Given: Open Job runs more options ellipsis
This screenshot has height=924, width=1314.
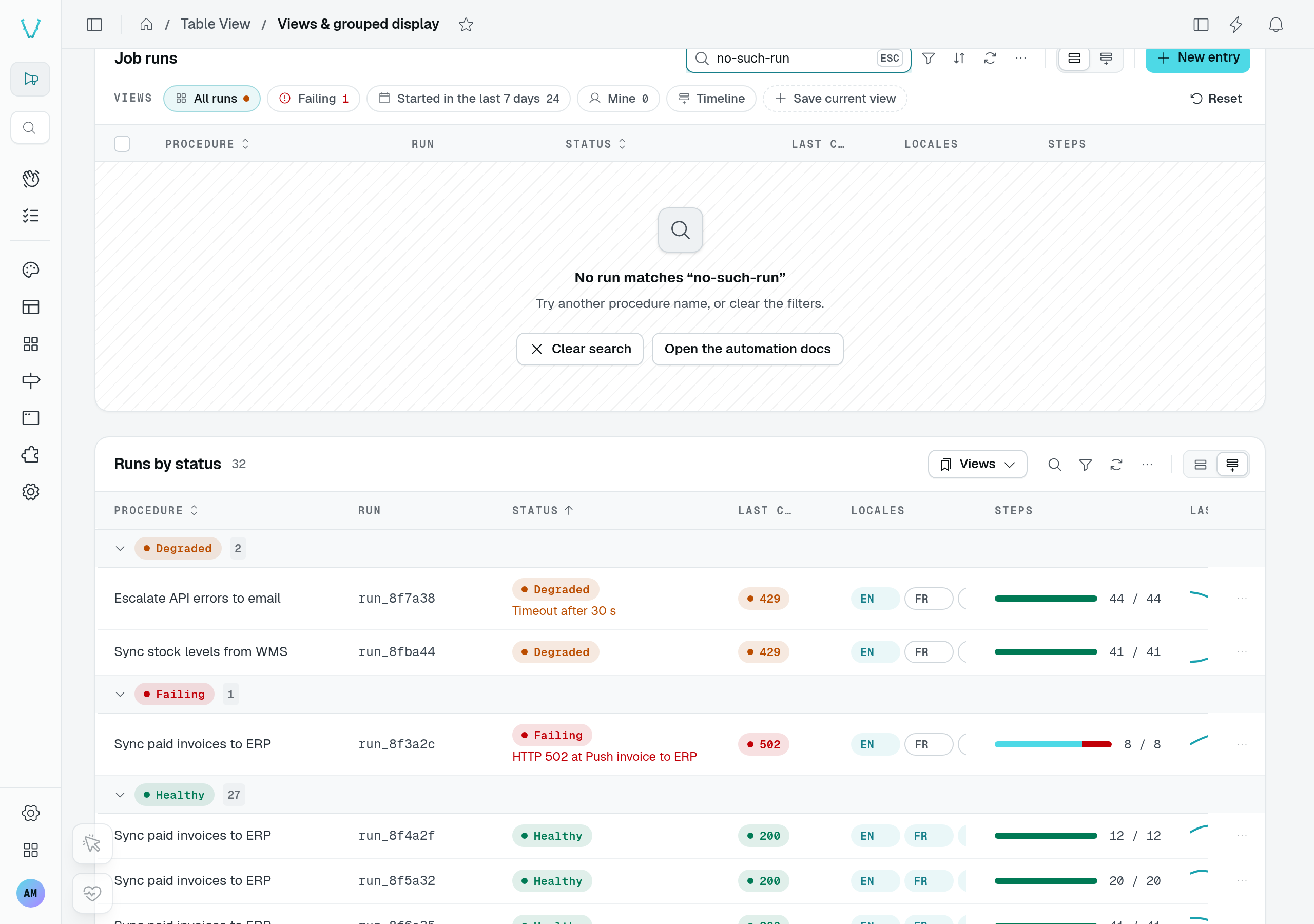Looking at the screenshot, I should tap(1020, 59).
